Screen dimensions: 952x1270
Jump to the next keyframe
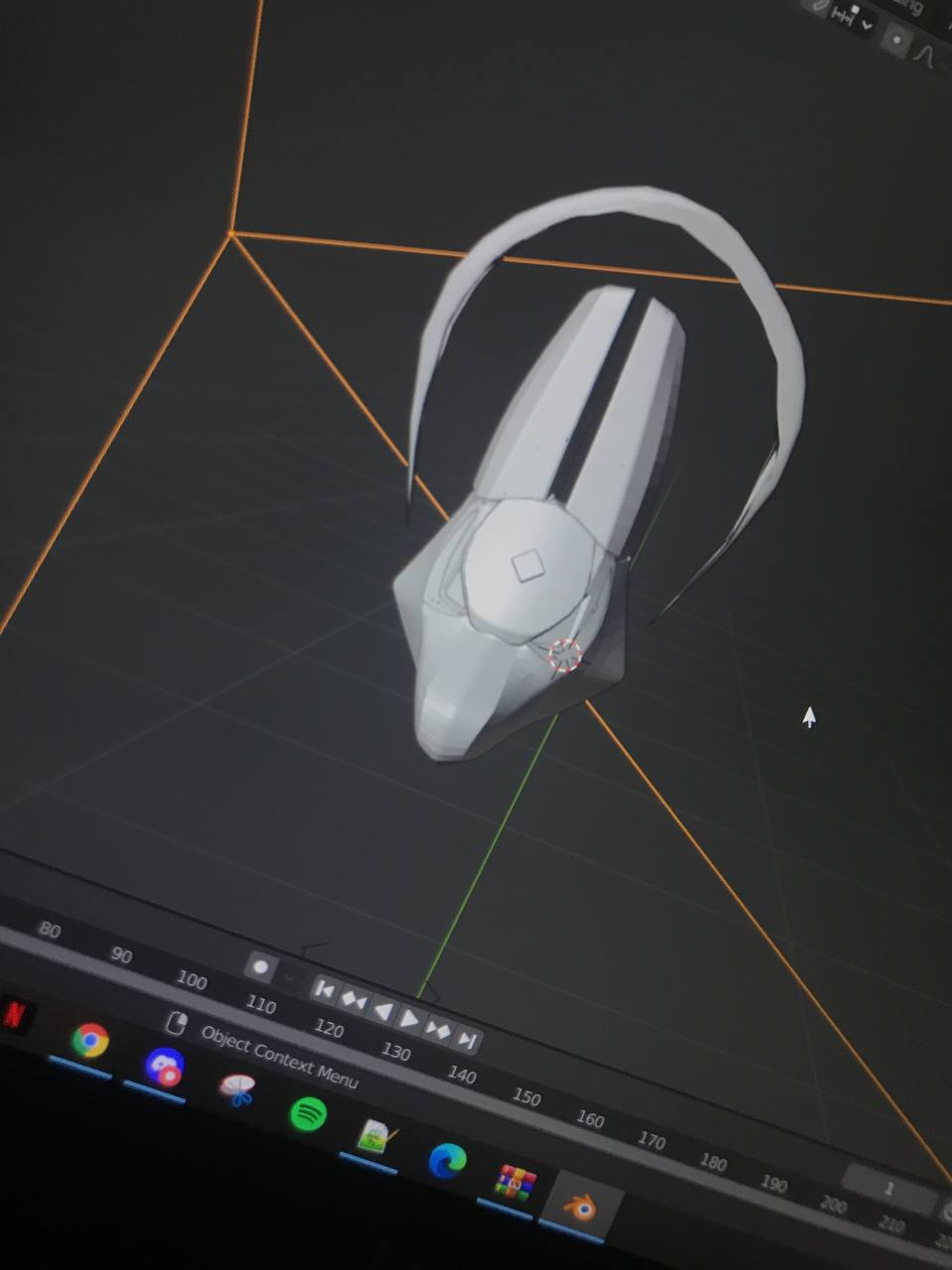[x=438, y=1029]
